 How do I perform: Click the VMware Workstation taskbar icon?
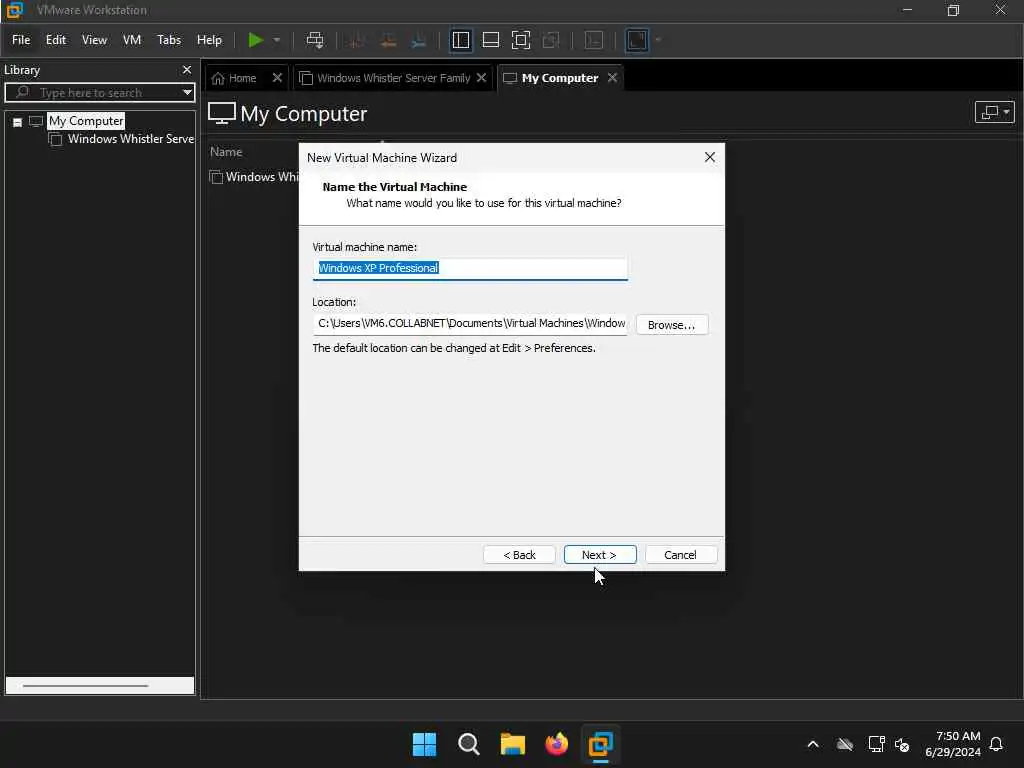pyautogui.click(x=600, y=744)
